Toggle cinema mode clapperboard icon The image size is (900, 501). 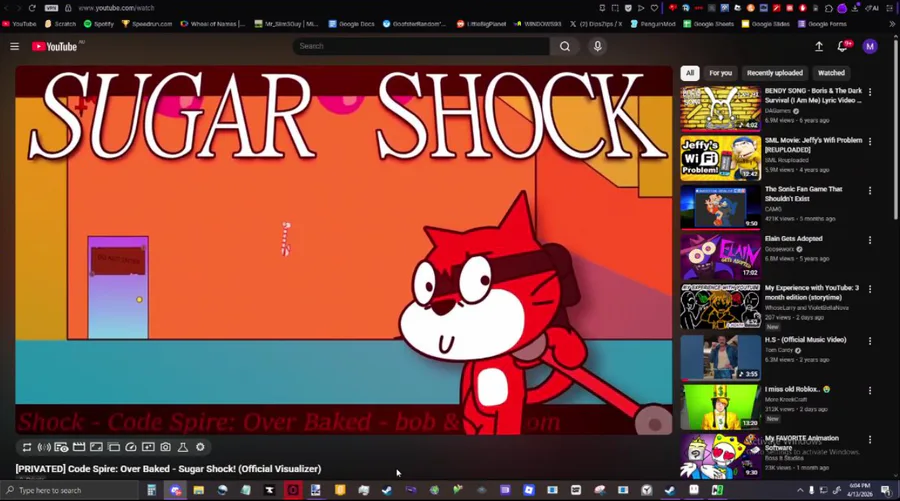click(x=79, y=447)
